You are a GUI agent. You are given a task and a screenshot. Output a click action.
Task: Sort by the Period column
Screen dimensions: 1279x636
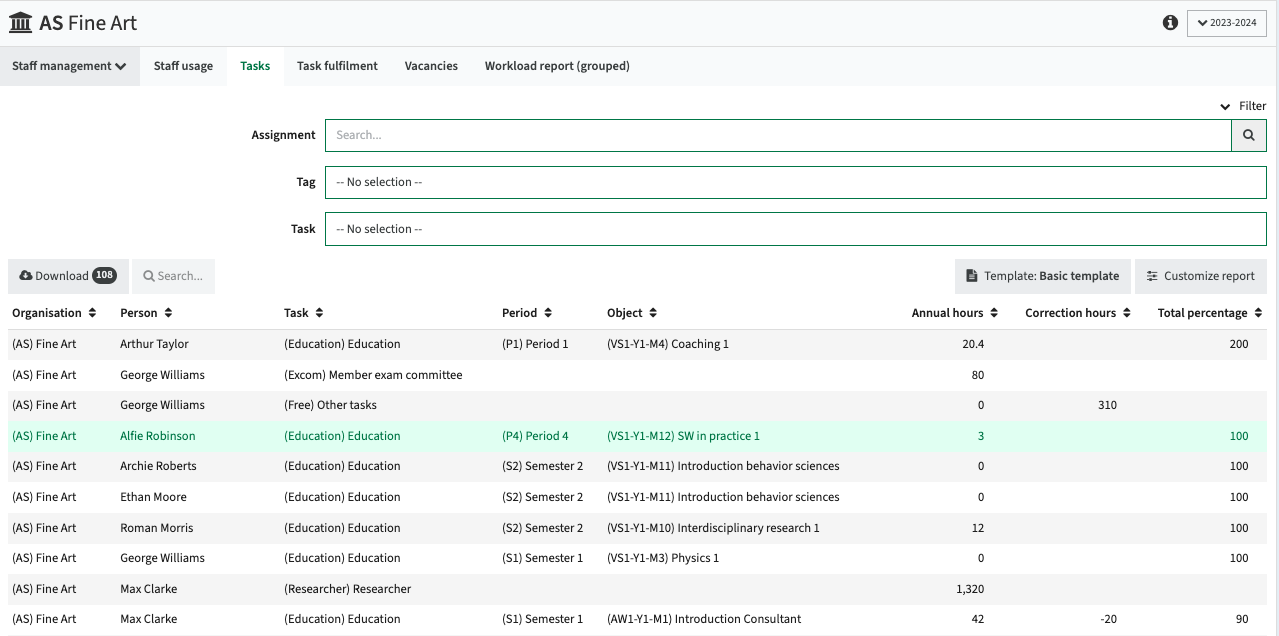pos(527,313)
